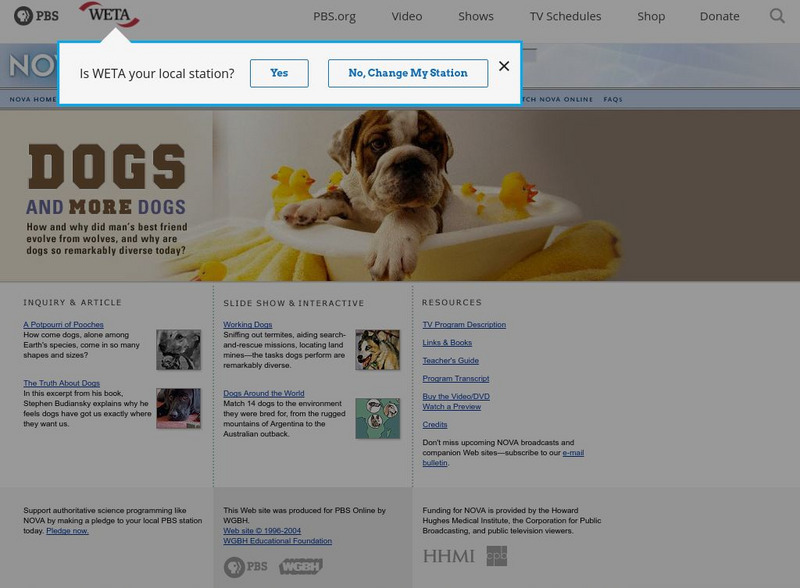This screenshot has height=588, width=800.
Task: Open Links & Books resource
Action: (x=447, y=342)
